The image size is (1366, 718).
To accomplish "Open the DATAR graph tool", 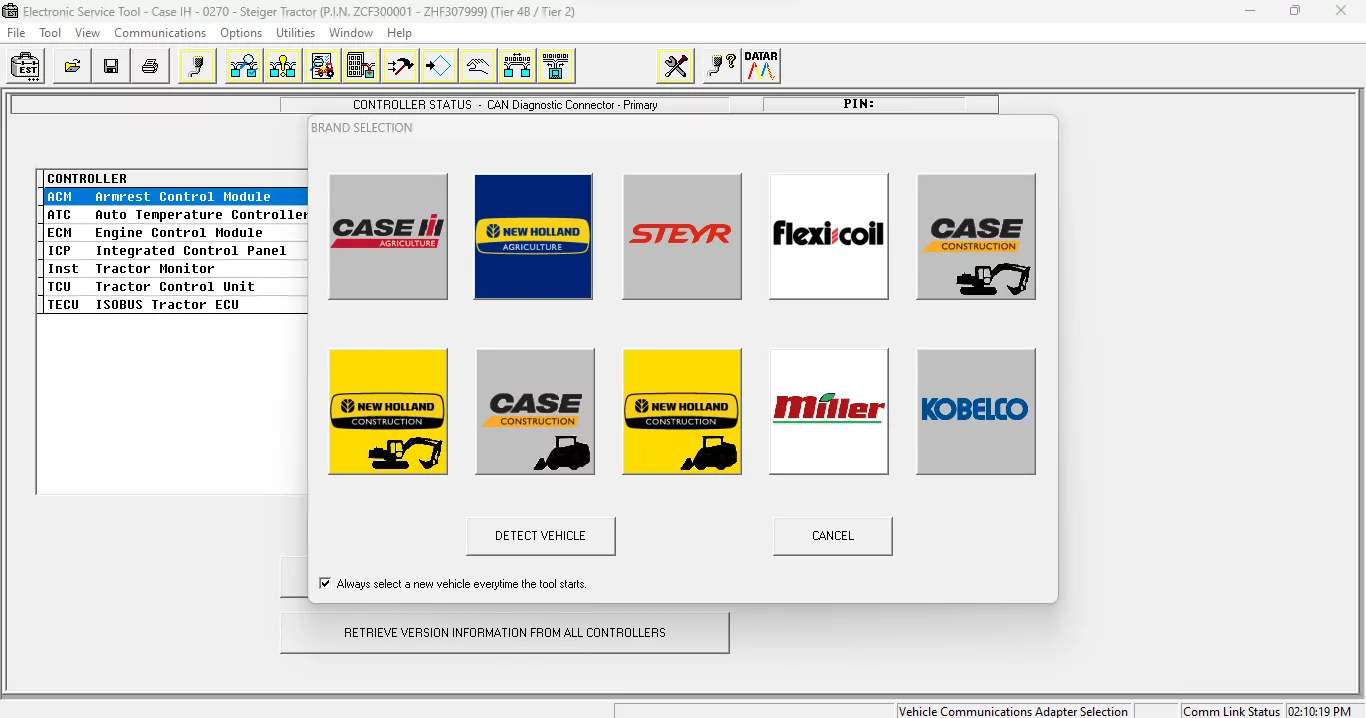I will coord(761,67).
